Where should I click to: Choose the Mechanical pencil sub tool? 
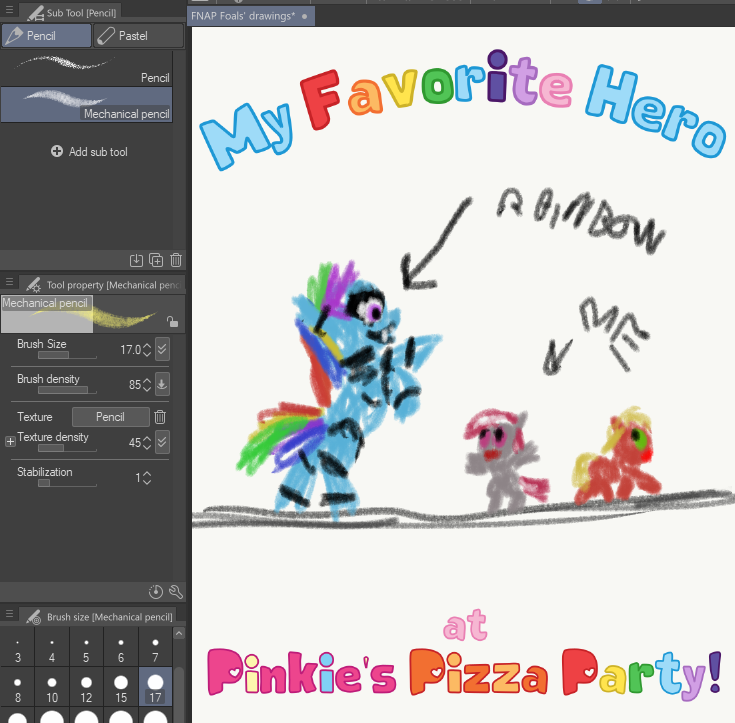point(86,105)
